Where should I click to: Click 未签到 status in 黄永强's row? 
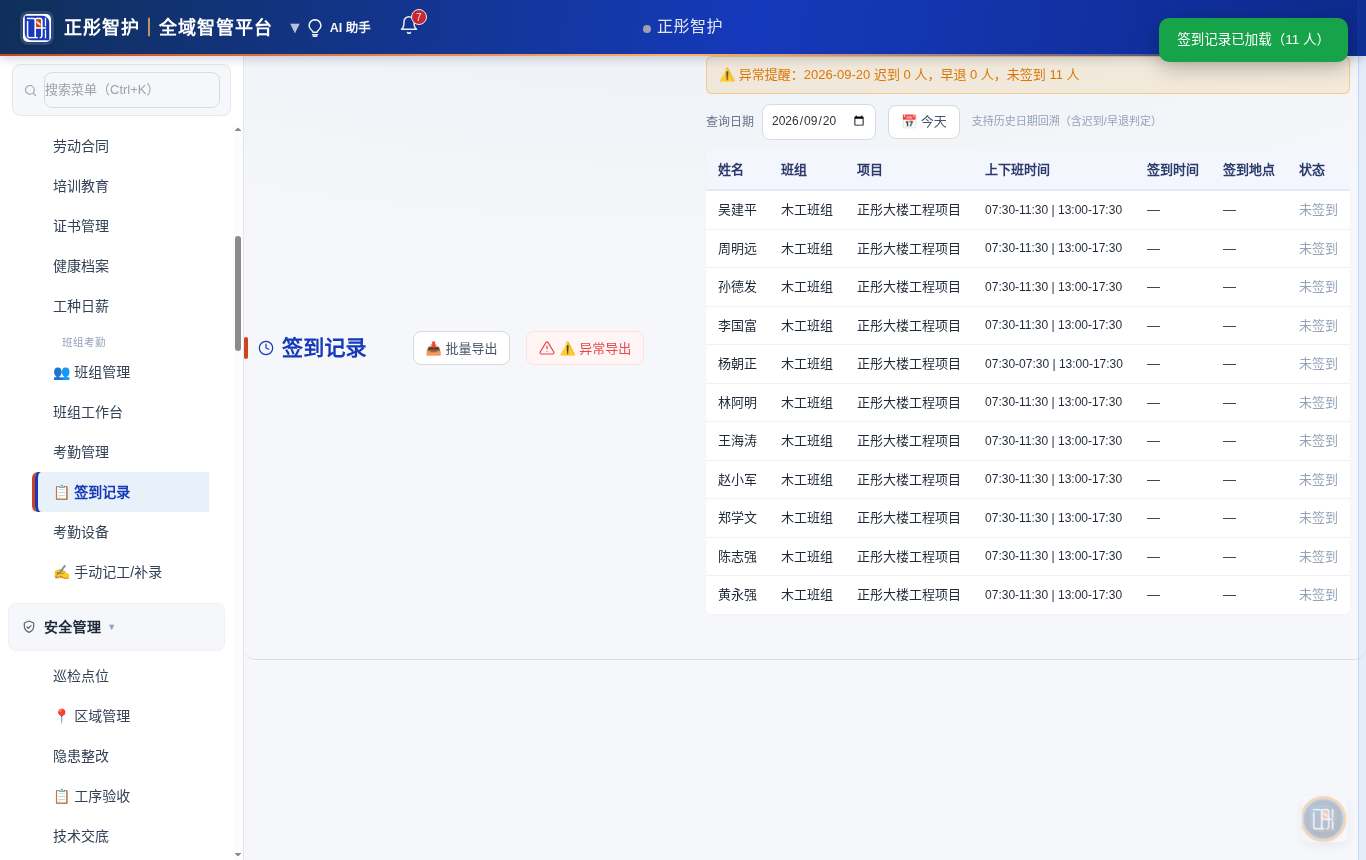pyautogui.click(x=1318, y=595)
